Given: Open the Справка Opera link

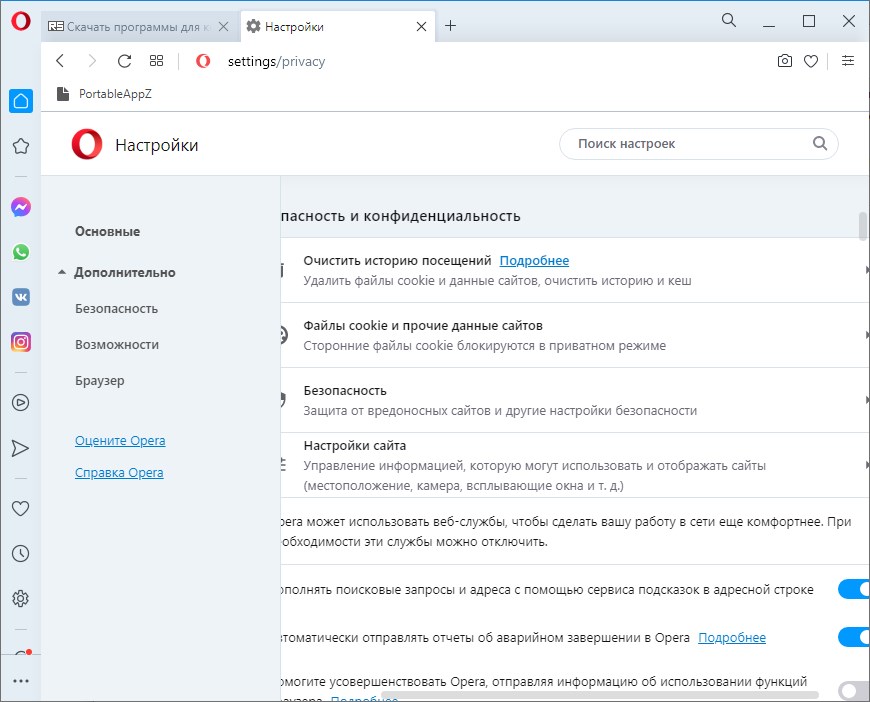Looking at the screenshot, I should click(x=119, y=473).
